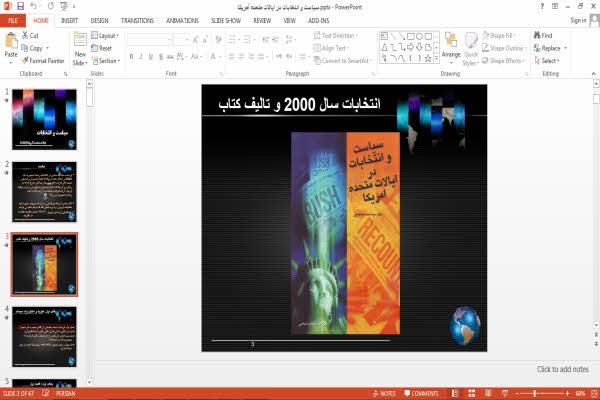
Task: Open the Section dropdown
Action: 106,61
